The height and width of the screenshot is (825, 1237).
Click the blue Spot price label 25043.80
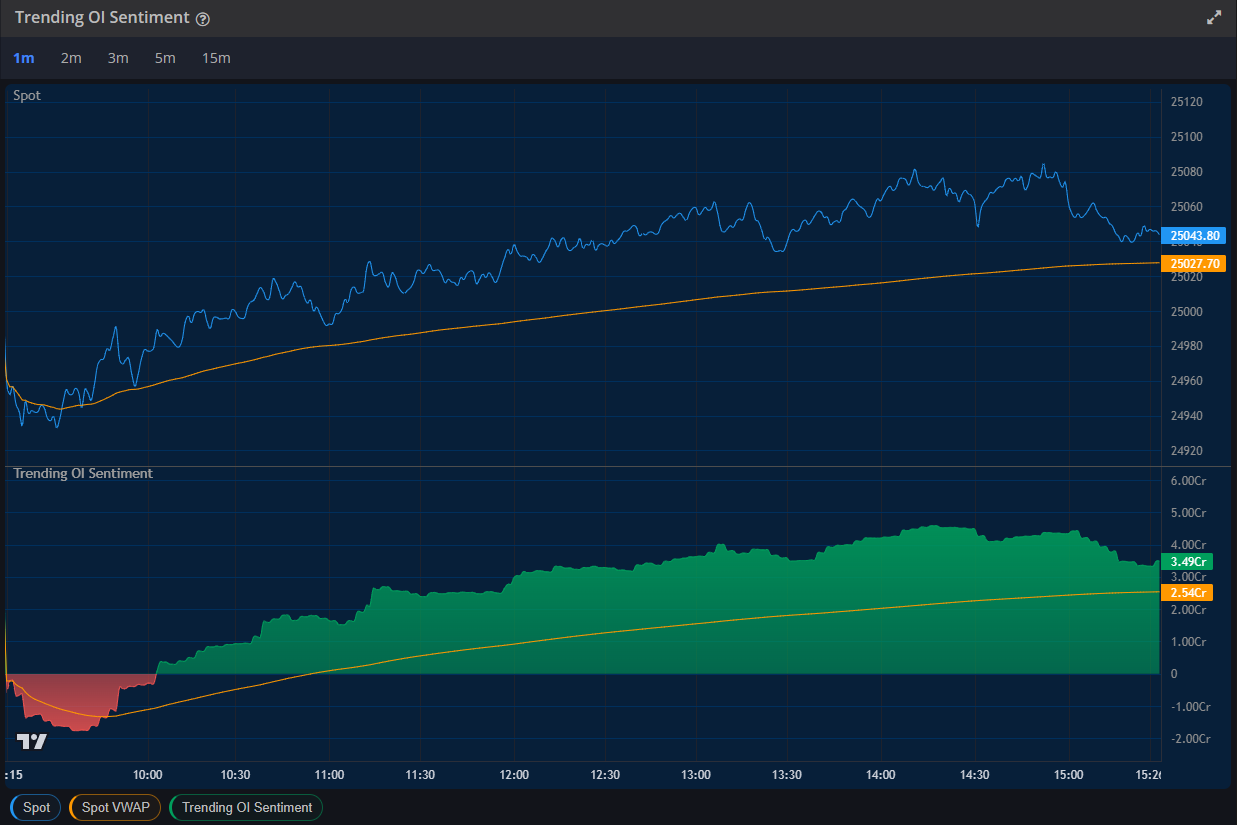pyautogui.click(x=1196, y=235)
